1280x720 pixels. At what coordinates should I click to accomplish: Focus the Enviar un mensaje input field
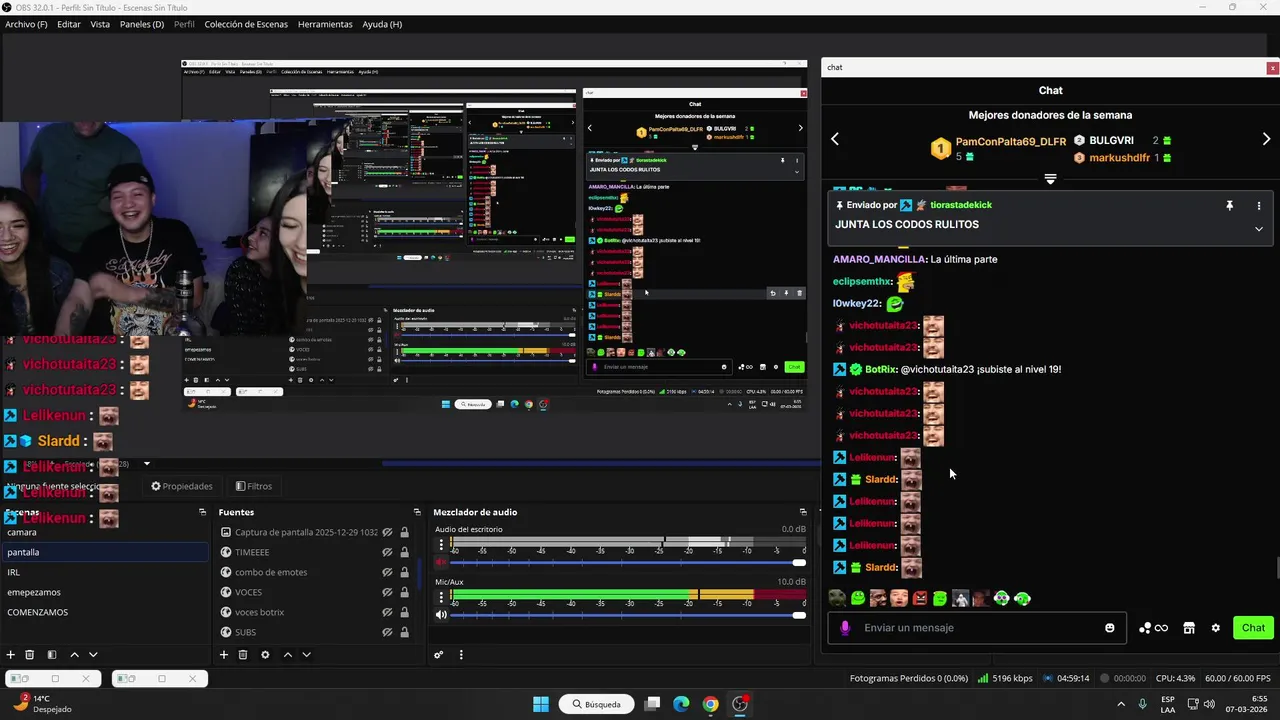975,628
